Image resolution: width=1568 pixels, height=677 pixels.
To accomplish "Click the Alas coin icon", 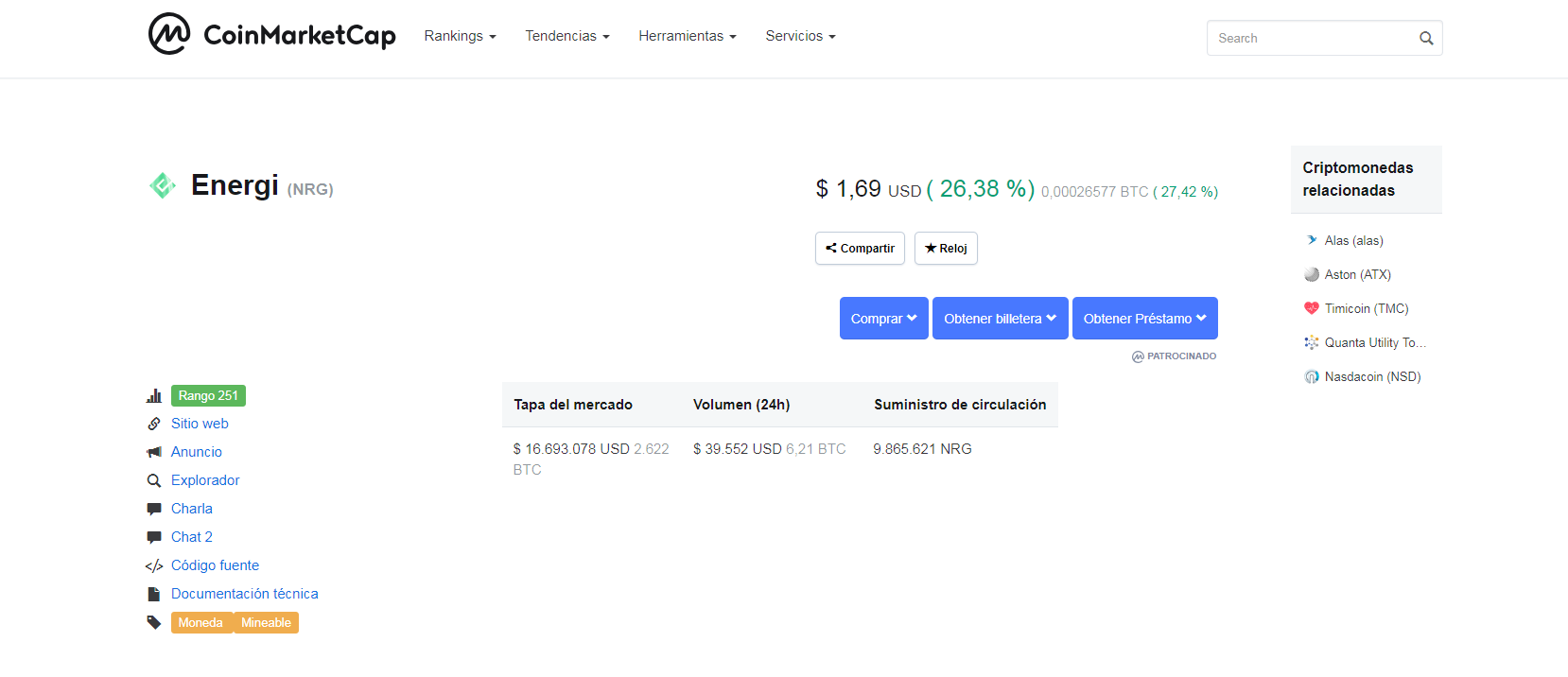I will 1312,240.
